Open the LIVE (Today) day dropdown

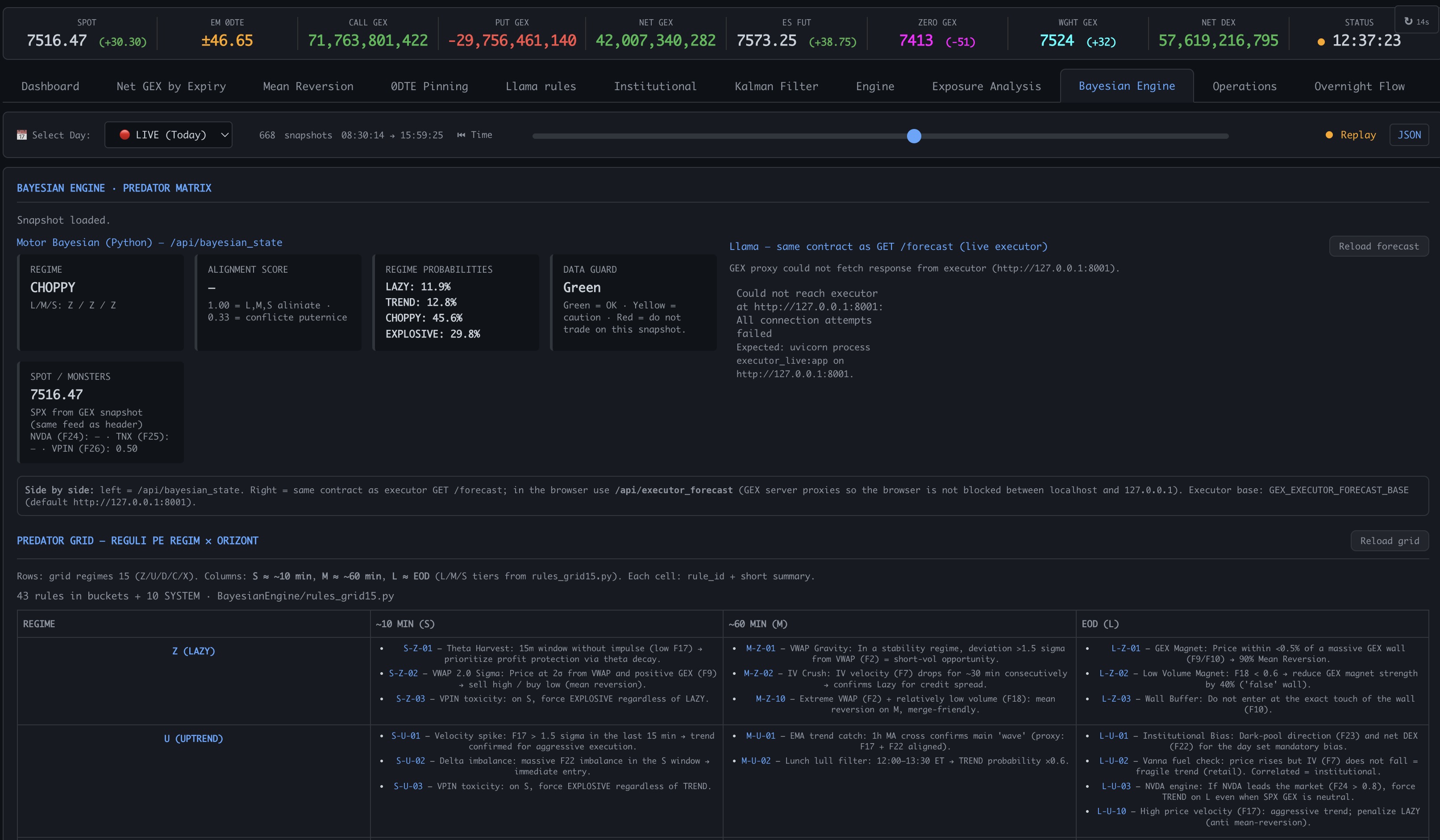(168, 135)
